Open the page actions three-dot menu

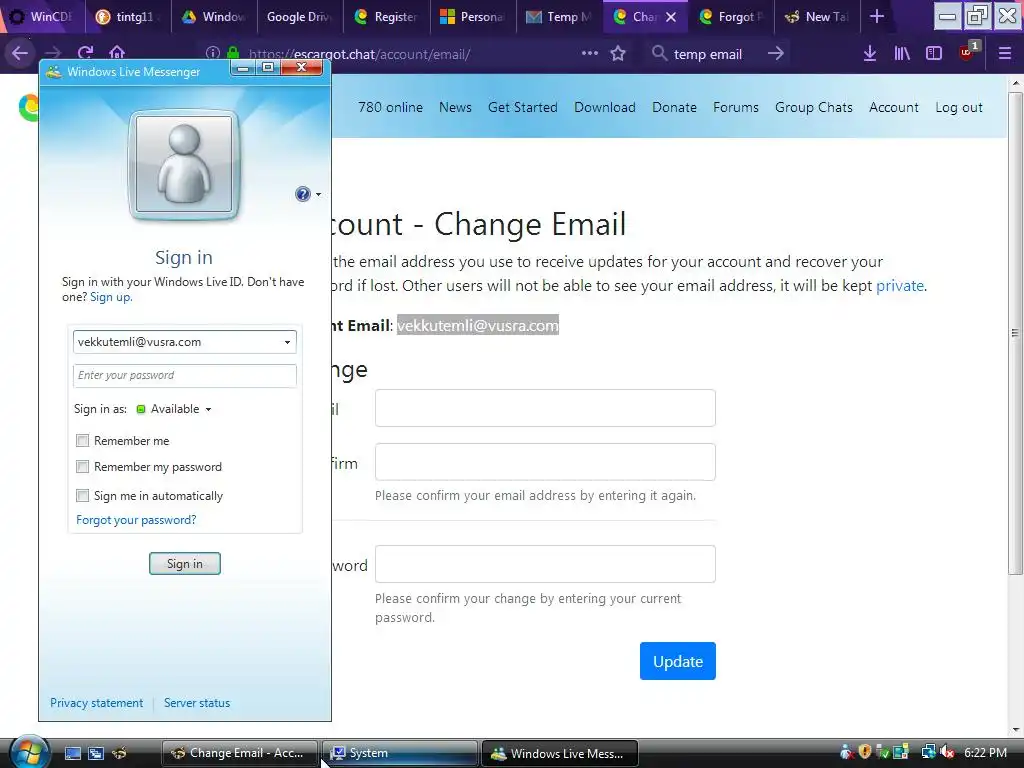click(x=590, y=53)
